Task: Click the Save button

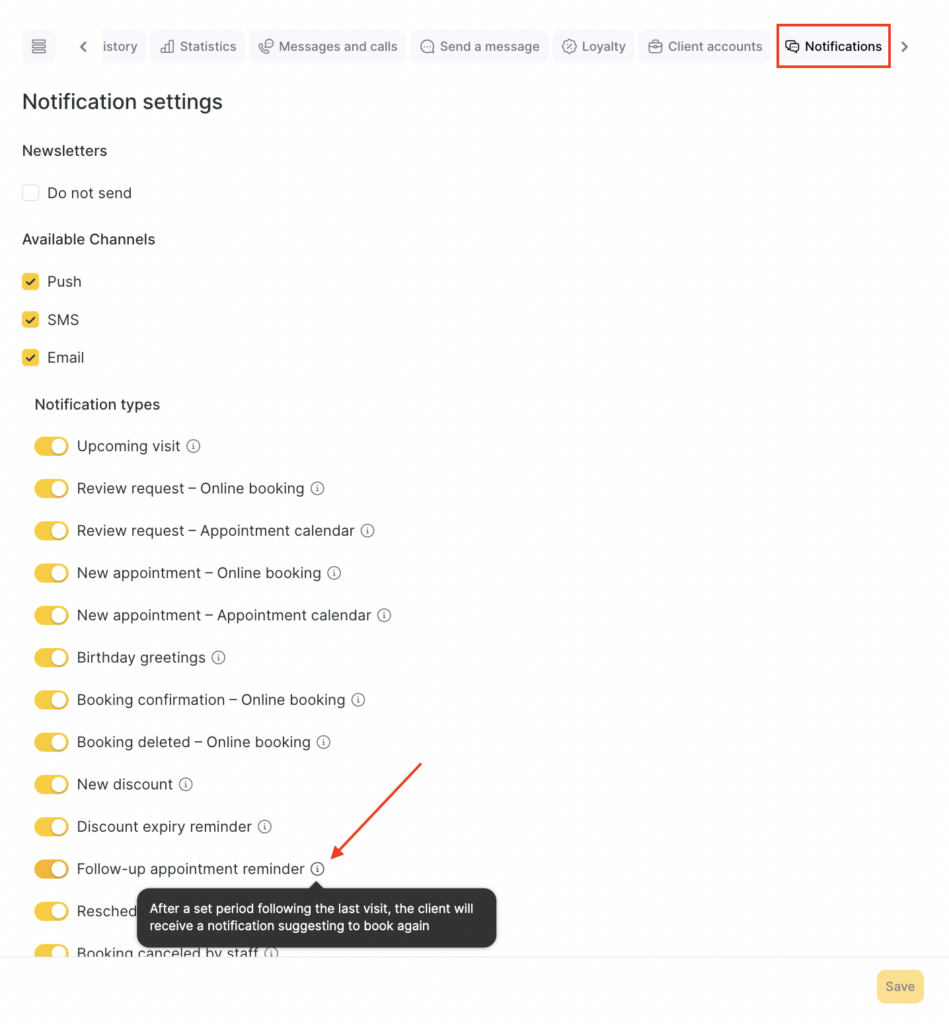Action: tap(899, 987)
